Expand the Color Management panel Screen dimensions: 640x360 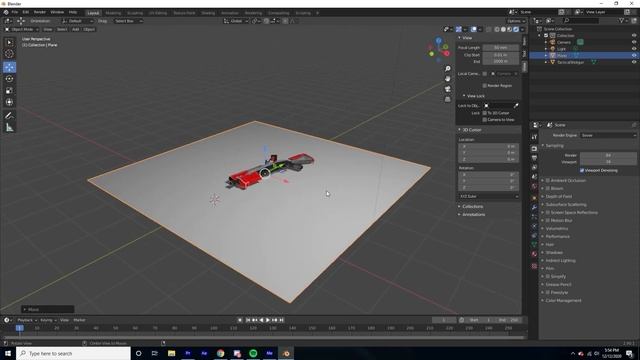click(563, 300)
